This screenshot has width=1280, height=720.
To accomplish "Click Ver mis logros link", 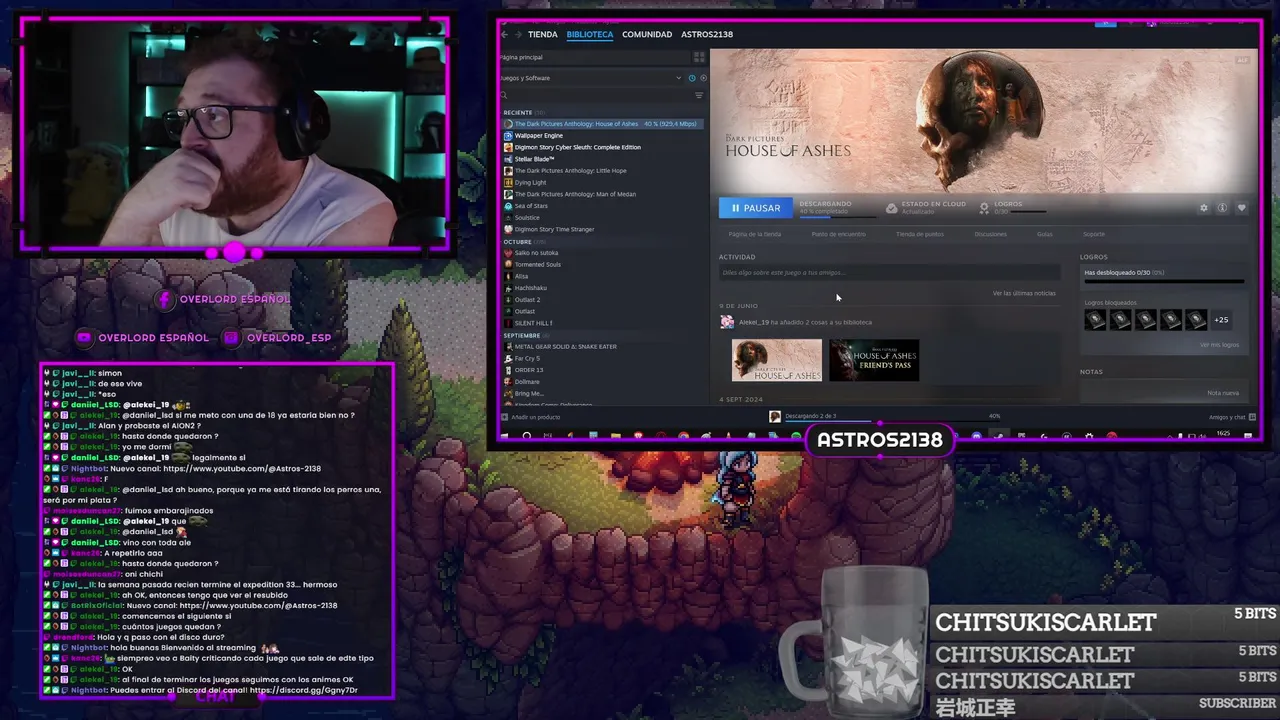I will click(1219, 345).
